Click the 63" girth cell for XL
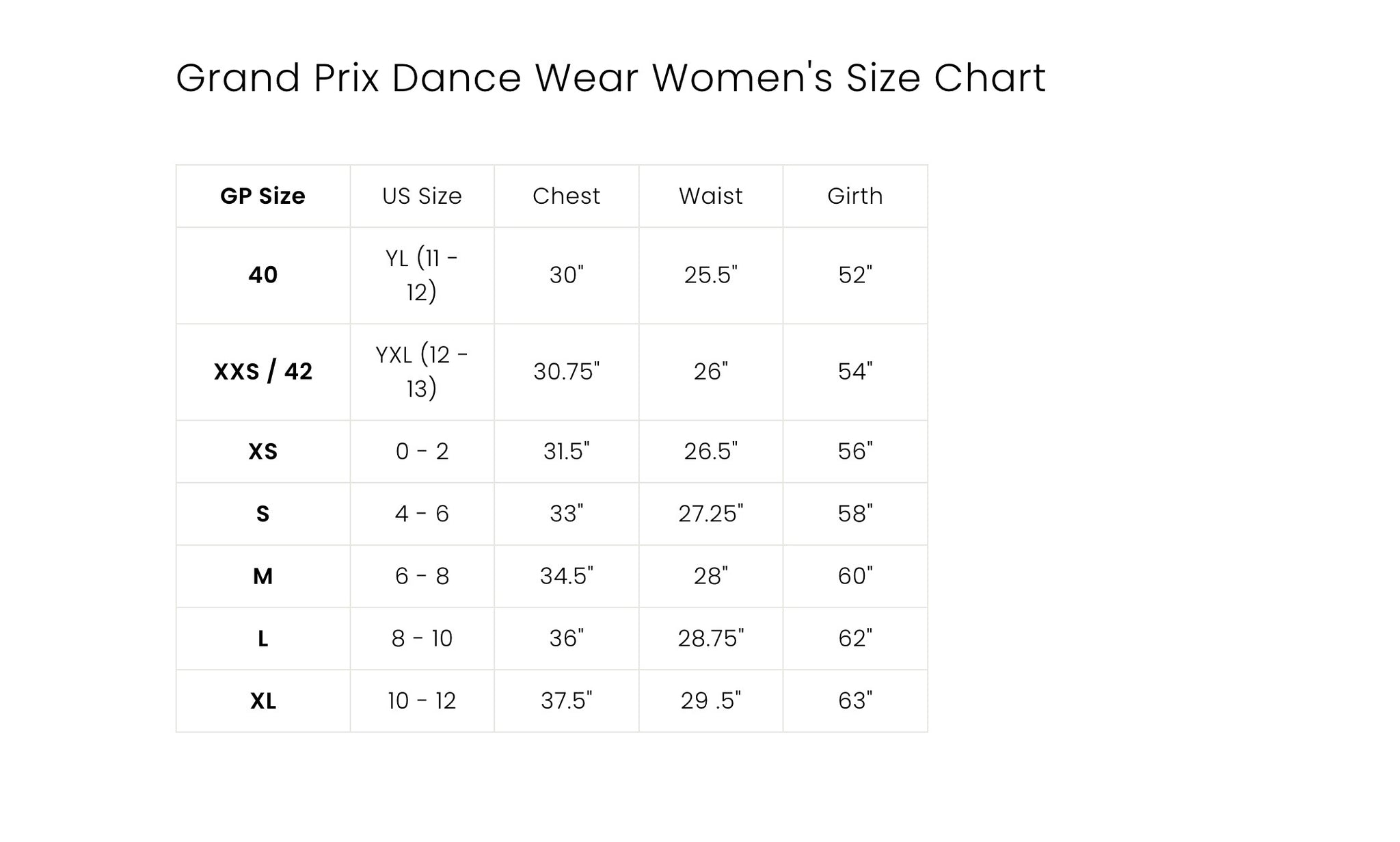1400x842 pixels. (855, 701)
